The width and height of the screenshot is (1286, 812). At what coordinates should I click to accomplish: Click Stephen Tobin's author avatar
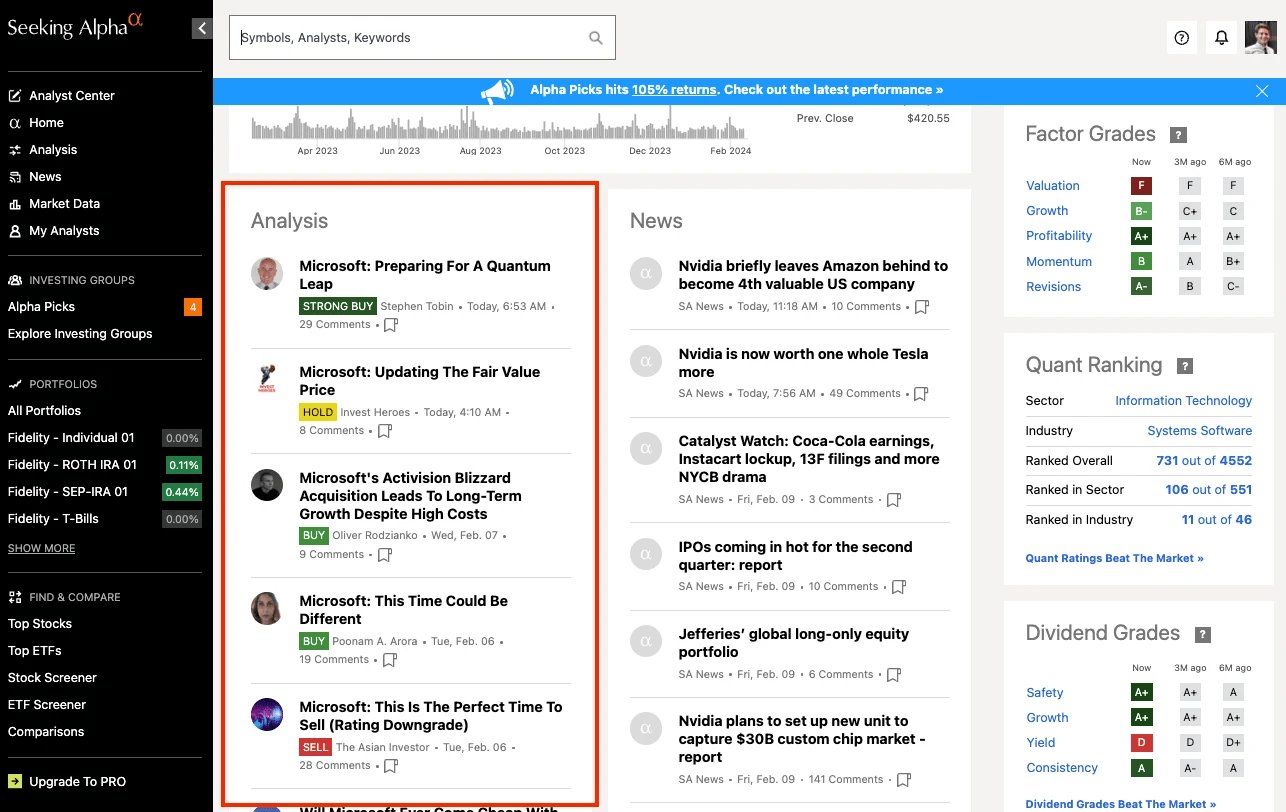point(267,274)
